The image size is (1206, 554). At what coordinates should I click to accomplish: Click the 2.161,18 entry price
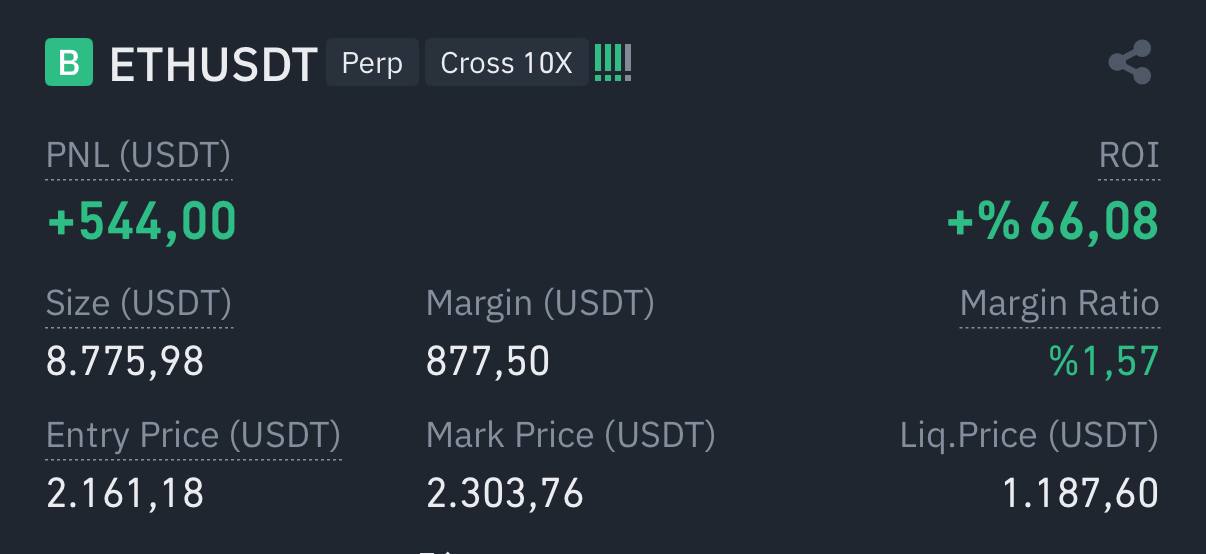[x=125, y=493]
